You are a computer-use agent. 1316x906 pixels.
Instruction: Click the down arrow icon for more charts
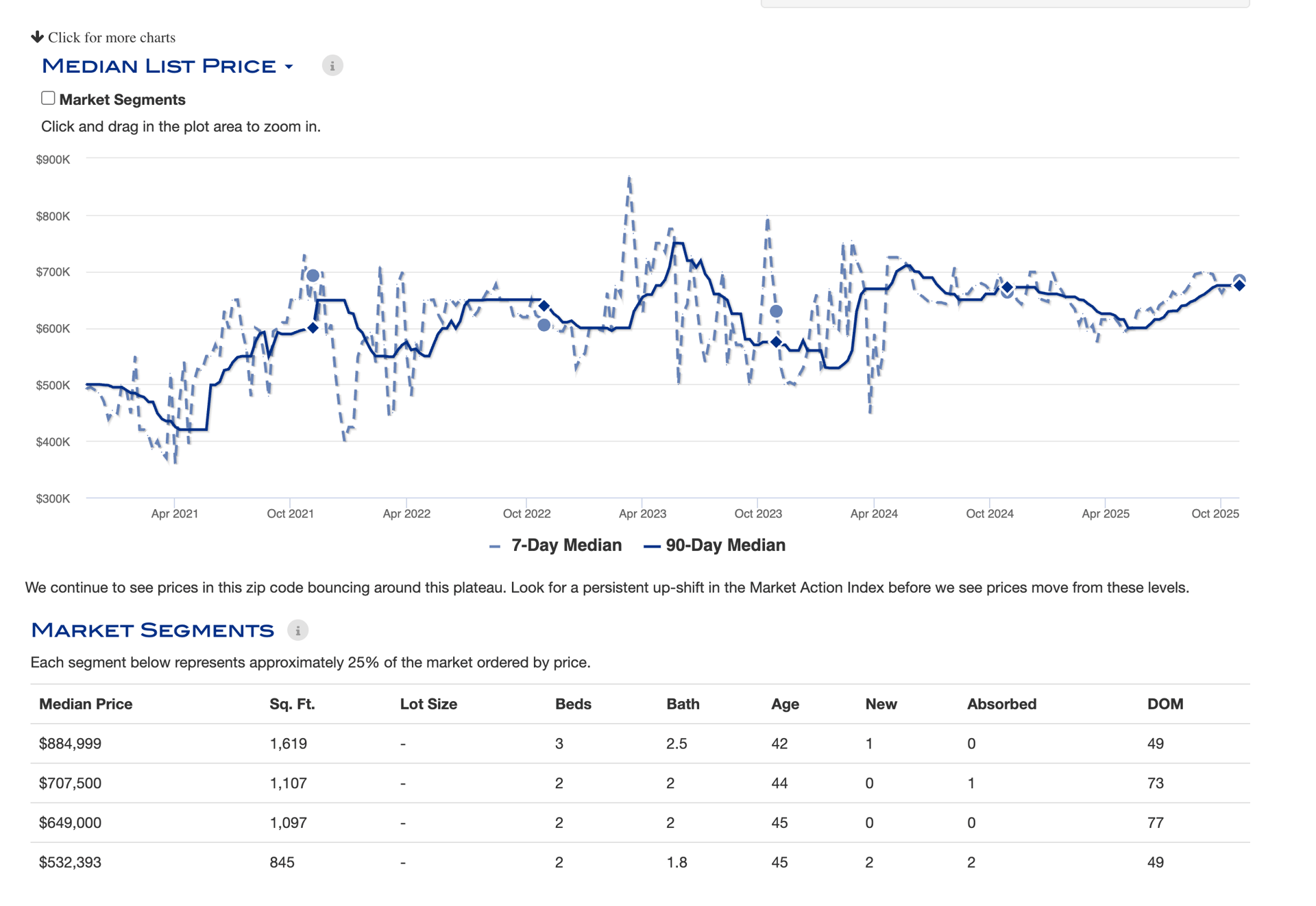click(x=37, y=37)
